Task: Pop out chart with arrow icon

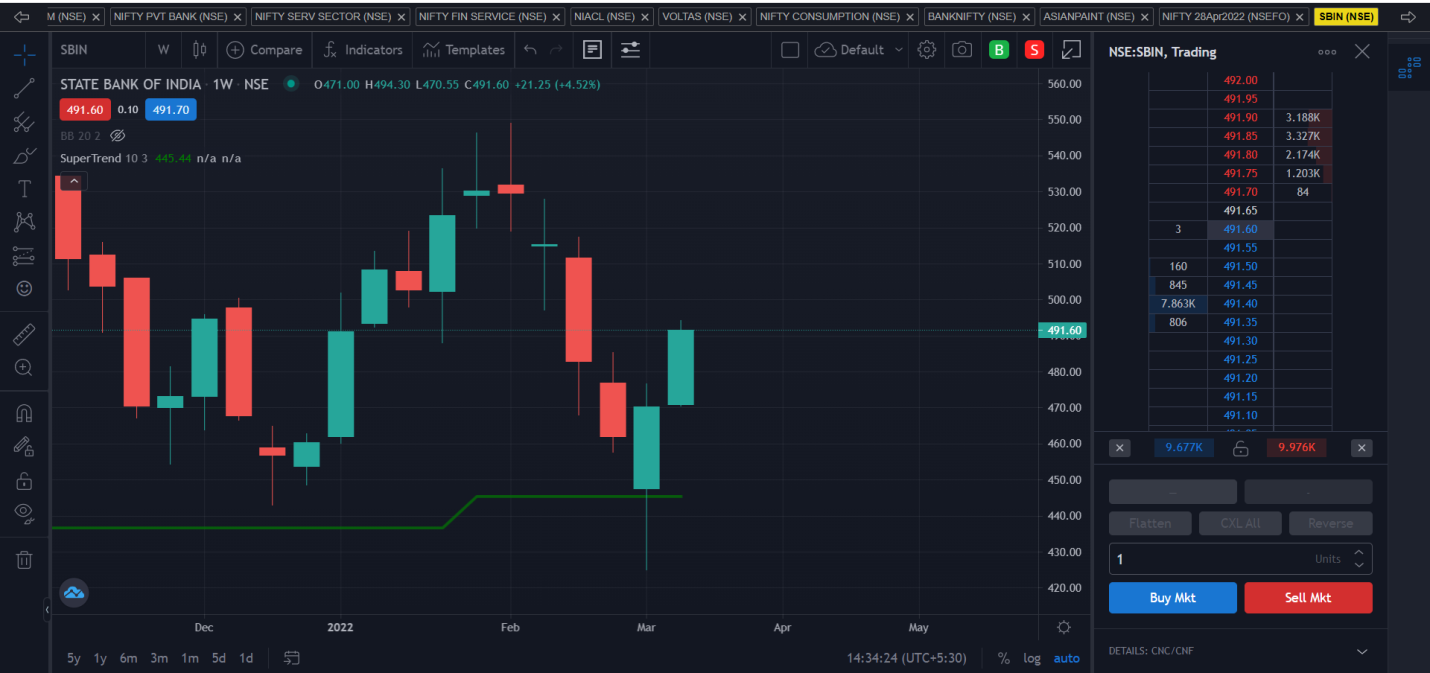Action: 1071,50
